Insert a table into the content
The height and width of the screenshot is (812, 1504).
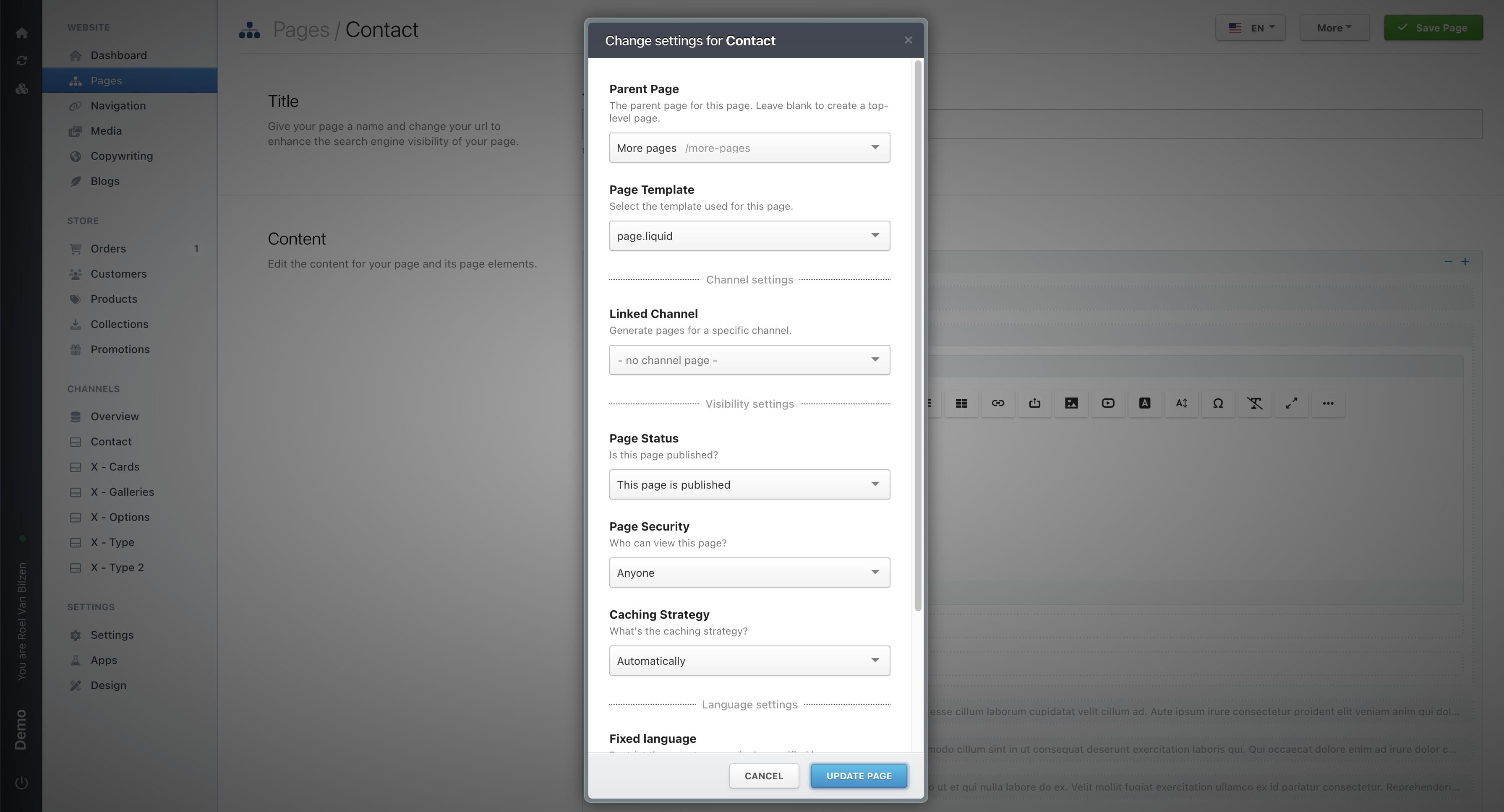(961, 403)
